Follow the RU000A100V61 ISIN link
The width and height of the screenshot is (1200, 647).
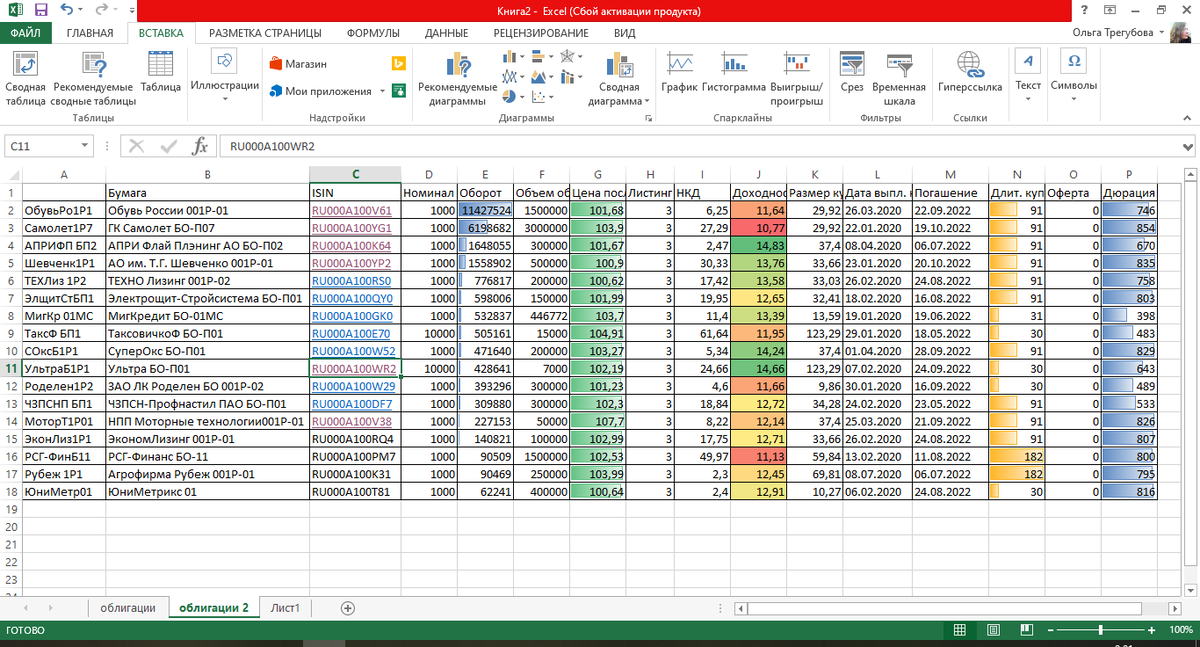351,211
